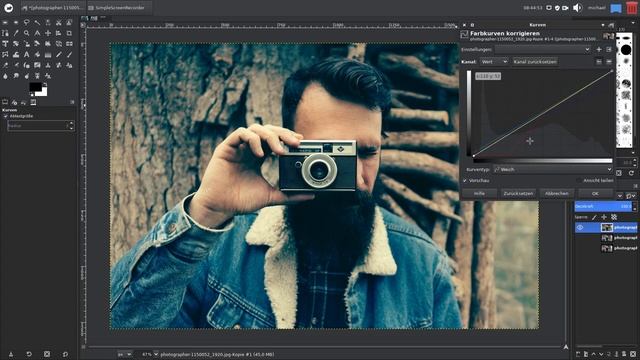Open the Kurven dialog tab menu arrow
The width and height of the screenshot is (640, 360).
[x=603, y=25]
